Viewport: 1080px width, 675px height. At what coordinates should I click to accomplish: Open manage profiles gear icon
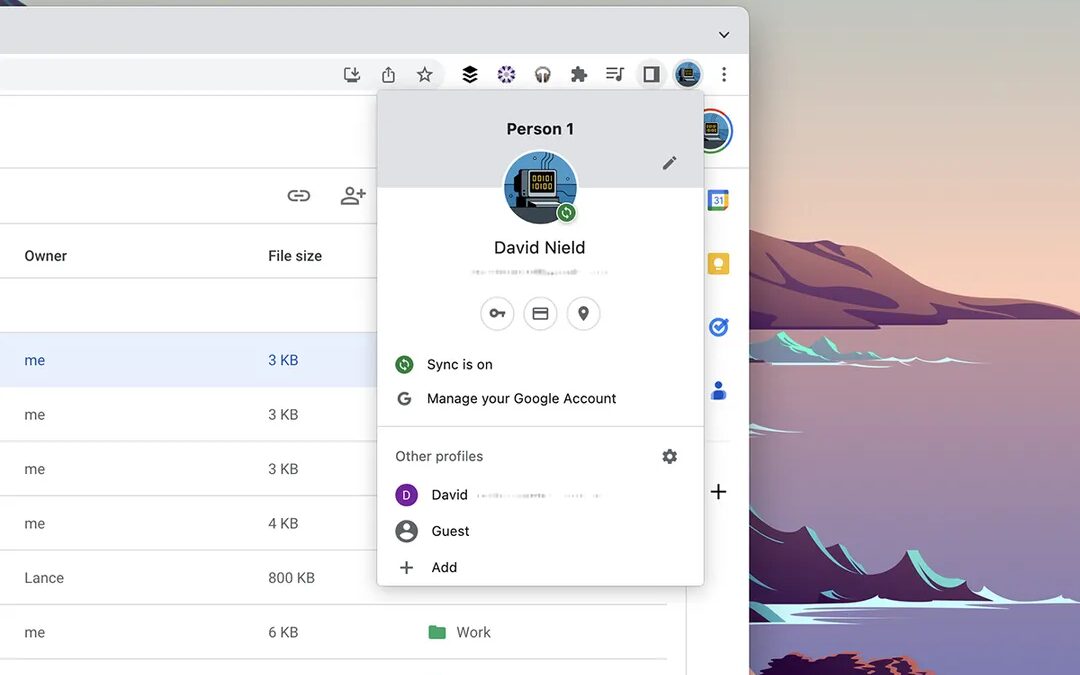(670, 456)
